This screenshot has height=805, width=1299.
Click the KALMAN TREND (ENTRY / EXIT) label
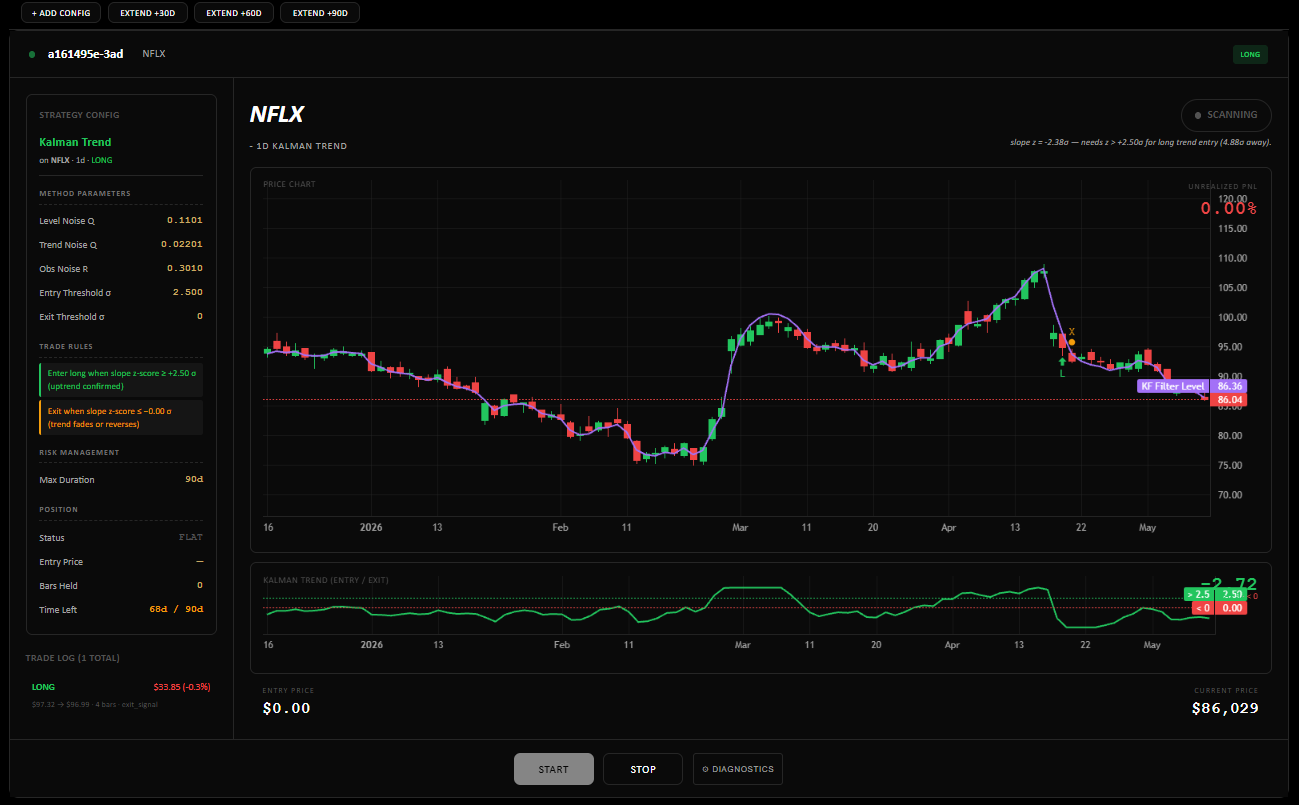[x=326, y=580]
